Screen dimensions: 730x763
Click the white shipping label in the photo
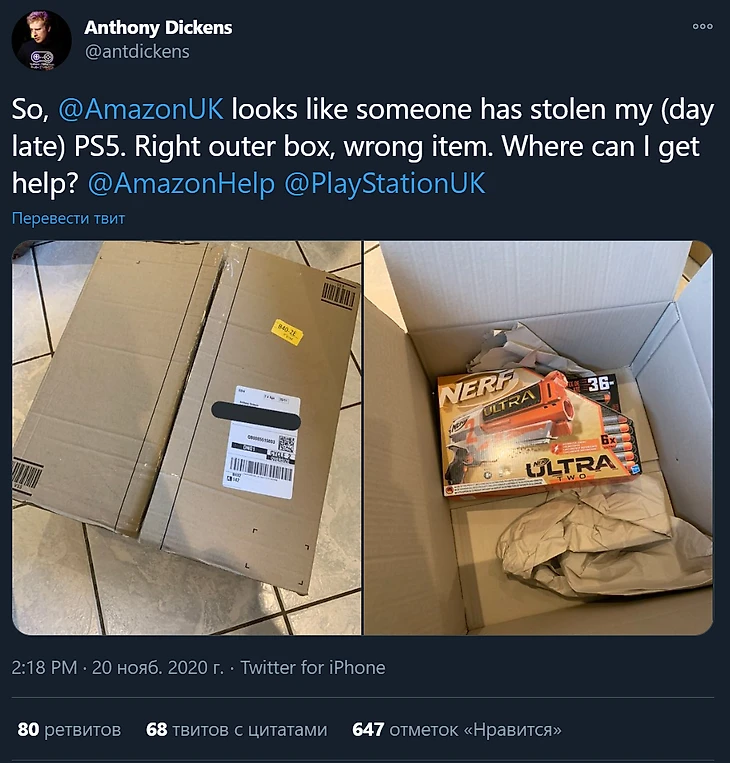(x=262, y=445)
